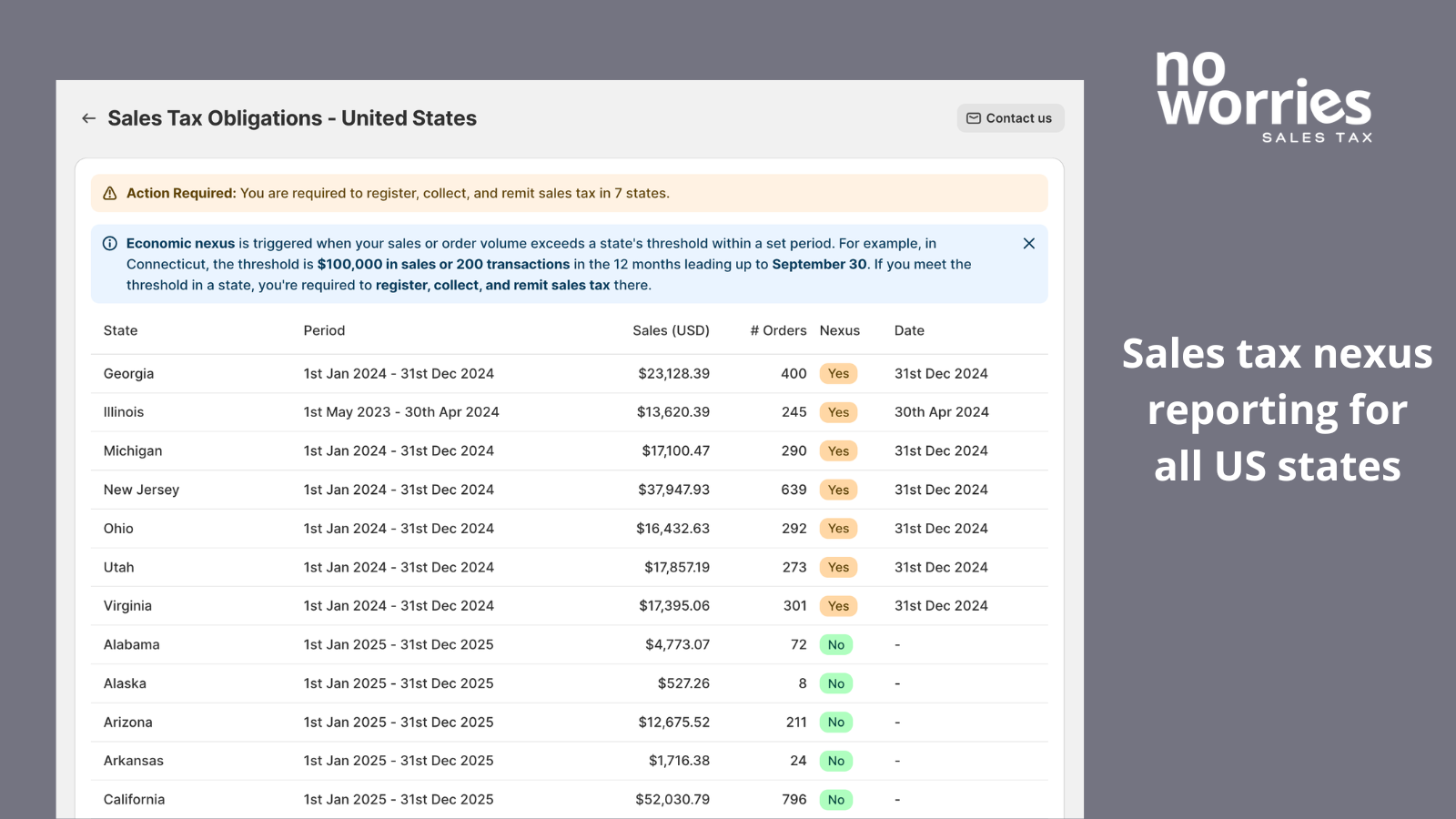The width and height of the screenshot is (1456, 819).
Task: Click the No nexus badge for California
Action: click(x=836, y=800)
